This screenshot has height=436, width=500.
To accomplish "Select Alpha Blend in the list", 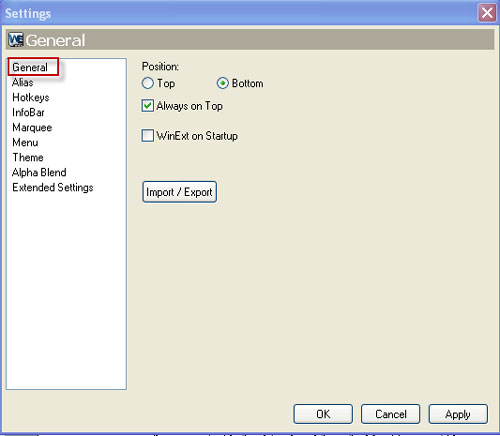I will (39, 172).
